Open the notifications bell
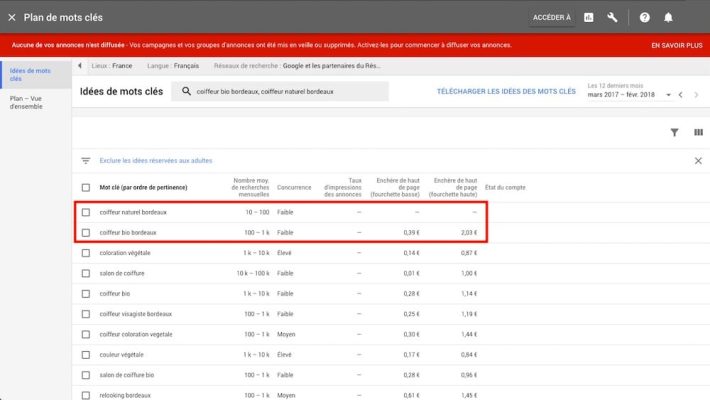 pos(668,17)
